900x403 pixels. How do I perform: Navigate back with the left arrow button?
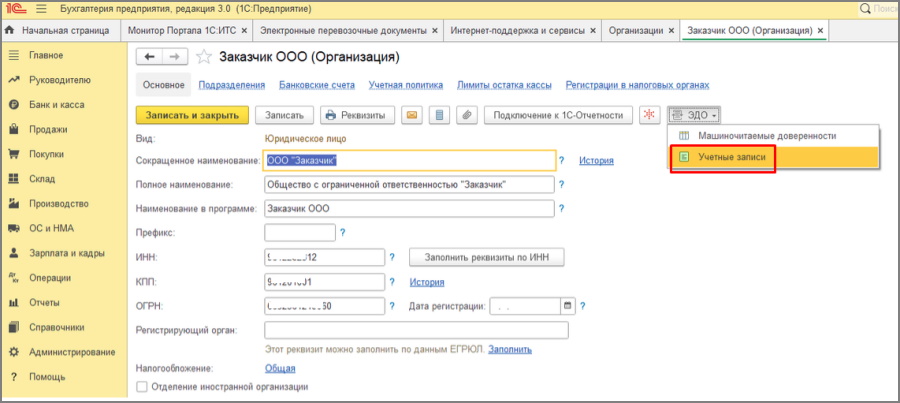[150, 57]
